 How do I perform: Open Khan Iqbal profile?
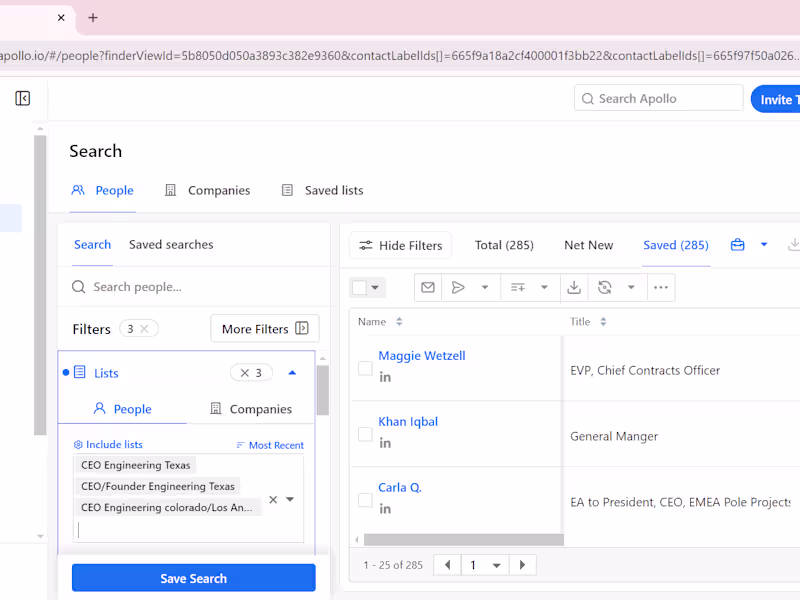click(408, 421)
